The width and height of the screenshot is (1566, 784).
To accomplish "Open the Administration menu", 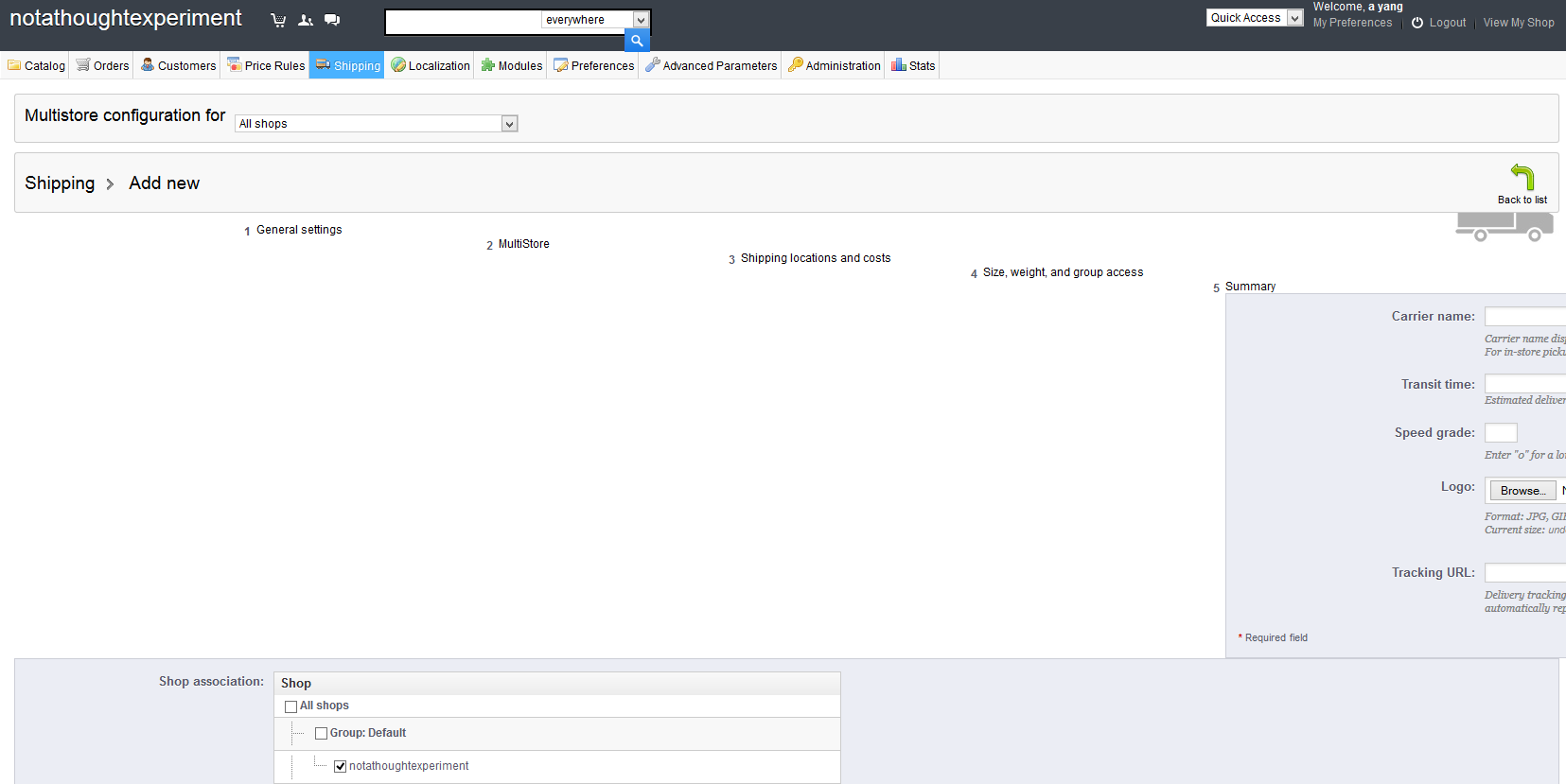I will [835, 65].
